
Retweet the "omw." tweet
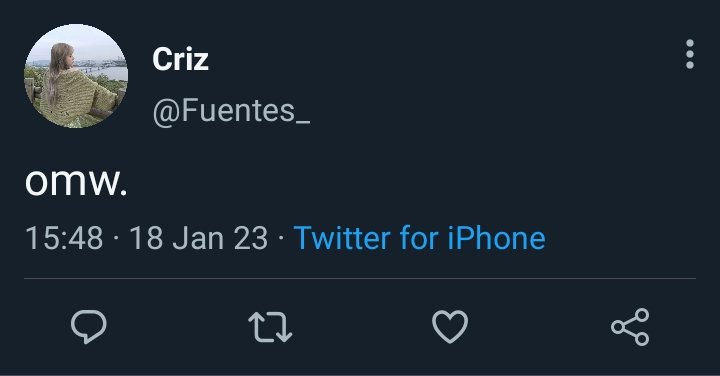270,327
